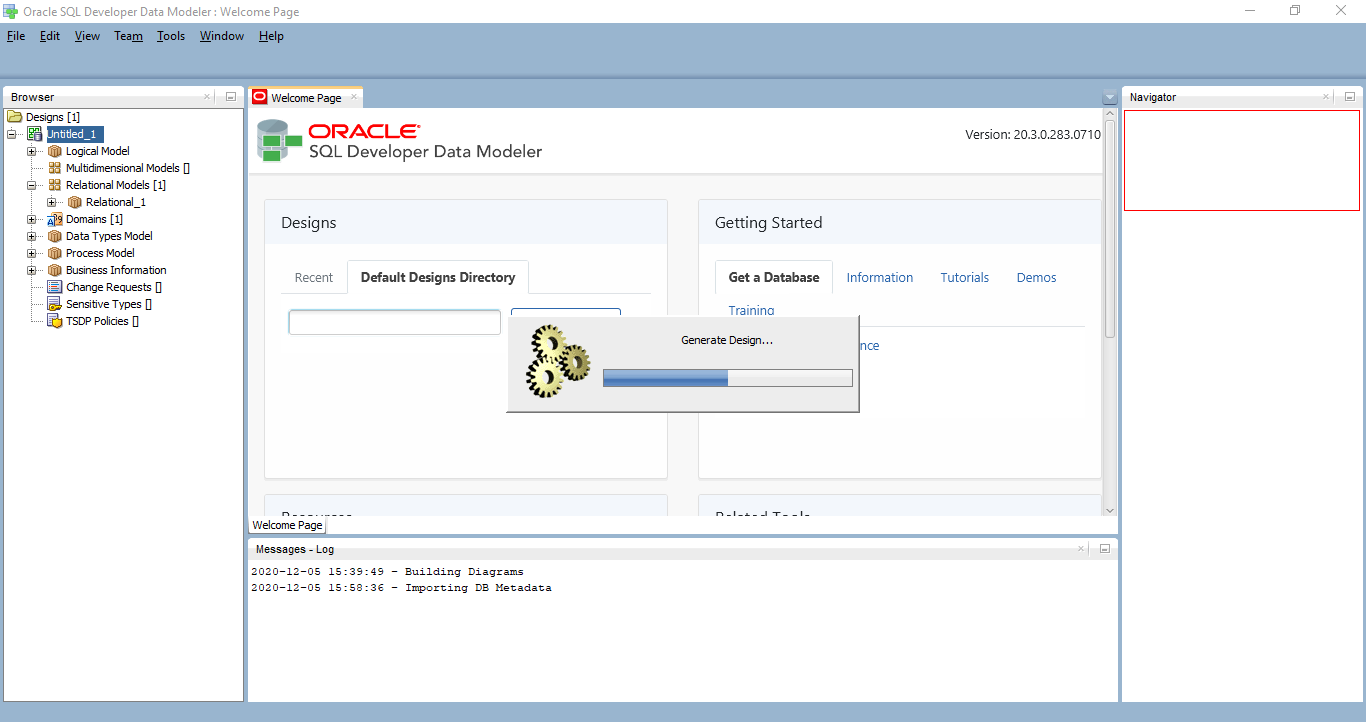Click the Version: 20.3.0.283.0710 text
This screenshot has height=722, width=1366.
tap(1033, 134)
